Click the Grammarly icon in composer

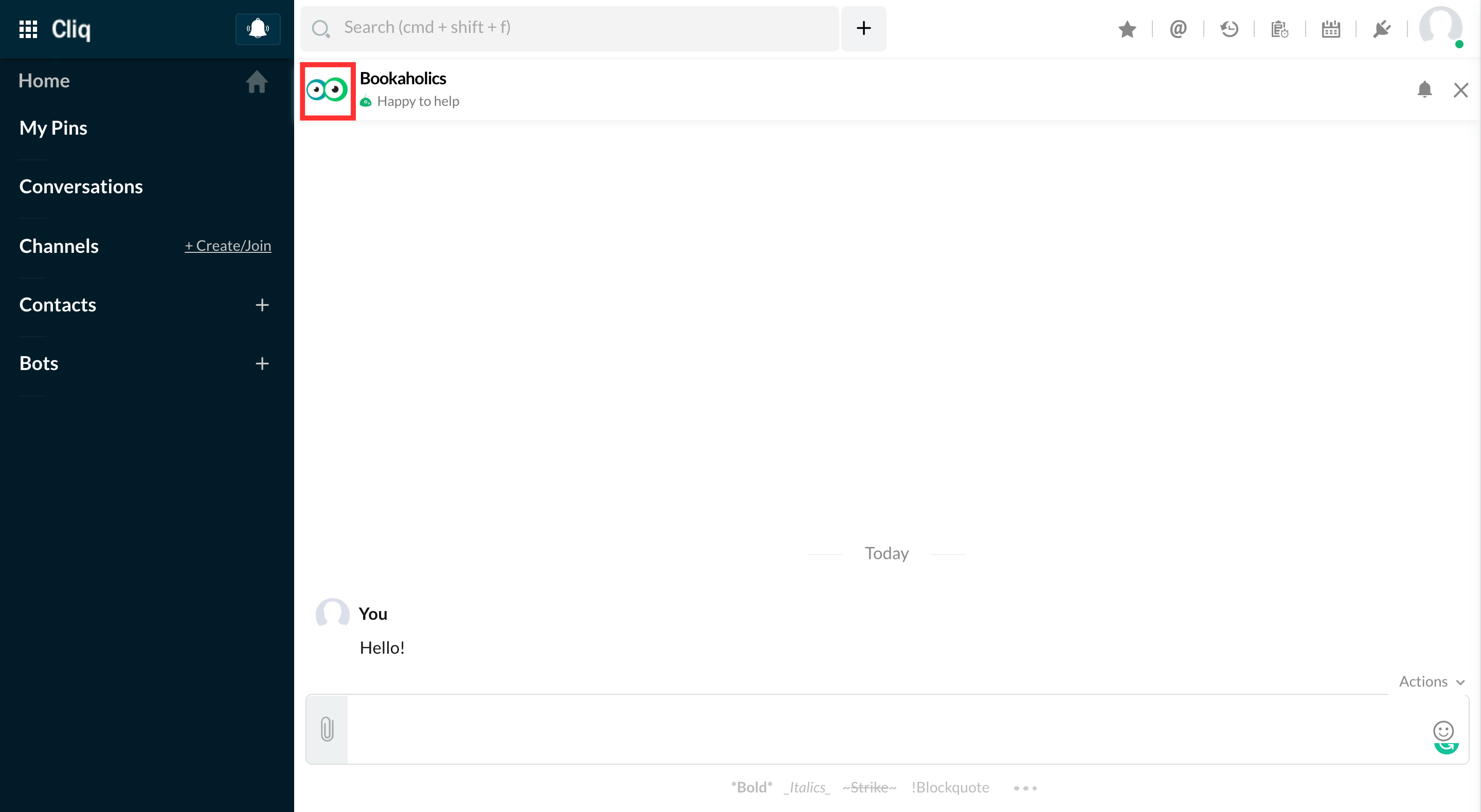tap(1447, 748)
